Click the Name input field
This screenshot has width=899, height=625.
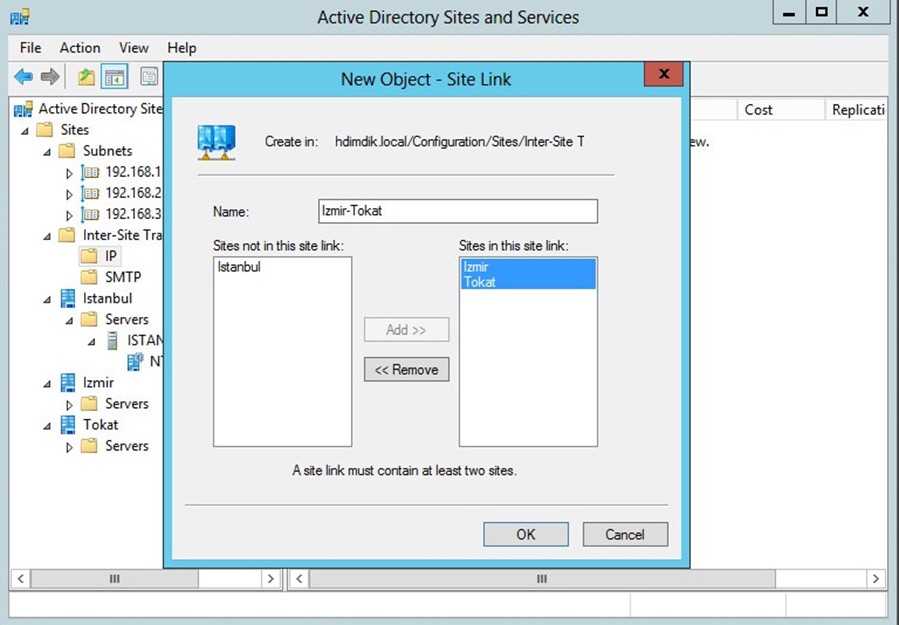458,211
